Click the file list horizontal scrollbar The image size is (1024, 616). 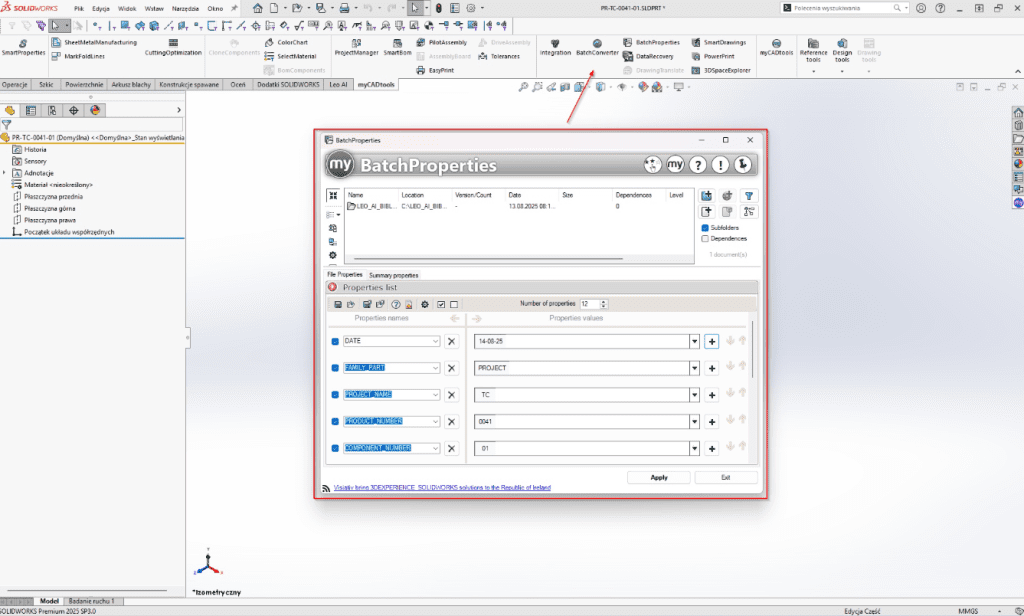pyautogui.click(x=488, y=259)
